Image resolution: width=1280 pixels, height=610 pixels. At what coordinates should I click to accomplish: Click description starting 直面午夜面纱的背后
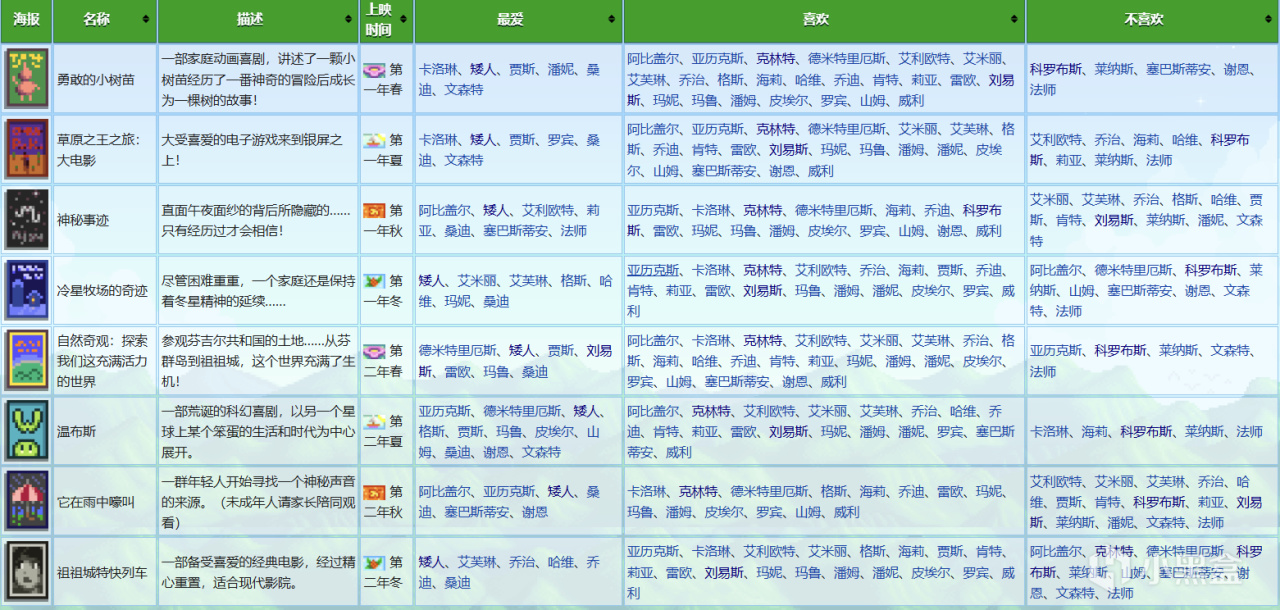tap(257, 221)
